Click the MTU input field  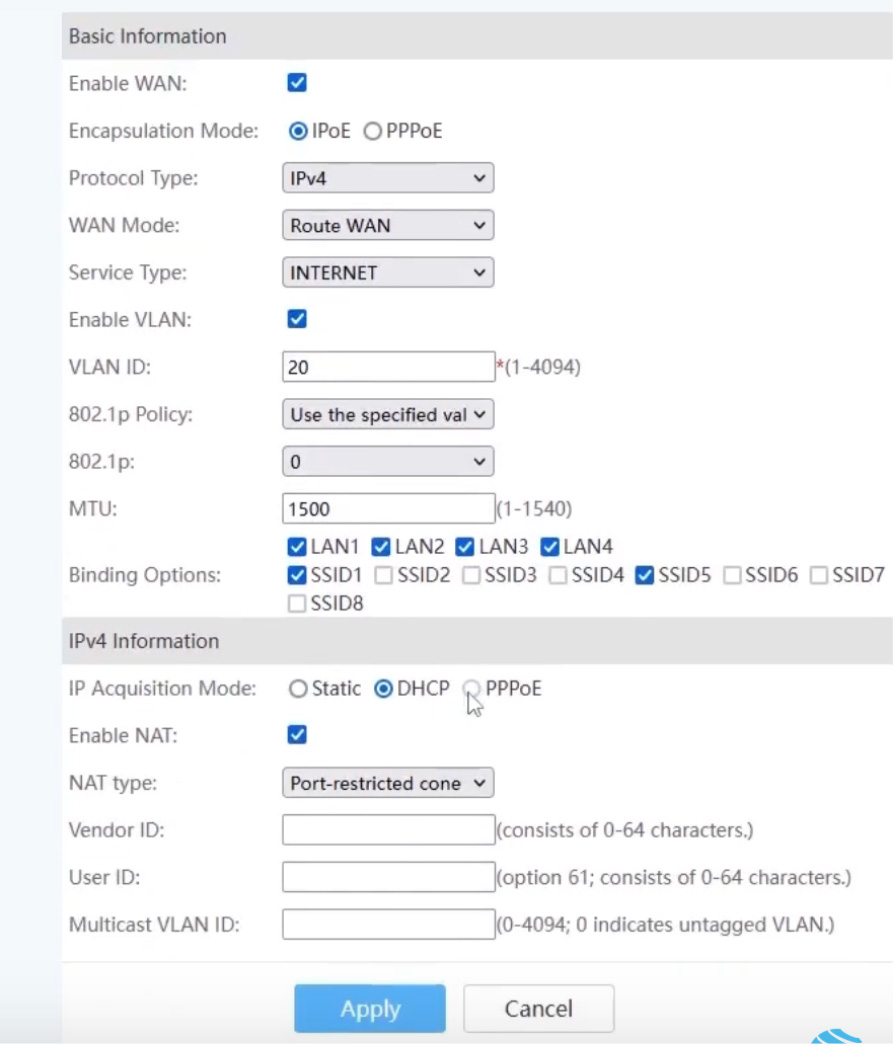388,509
